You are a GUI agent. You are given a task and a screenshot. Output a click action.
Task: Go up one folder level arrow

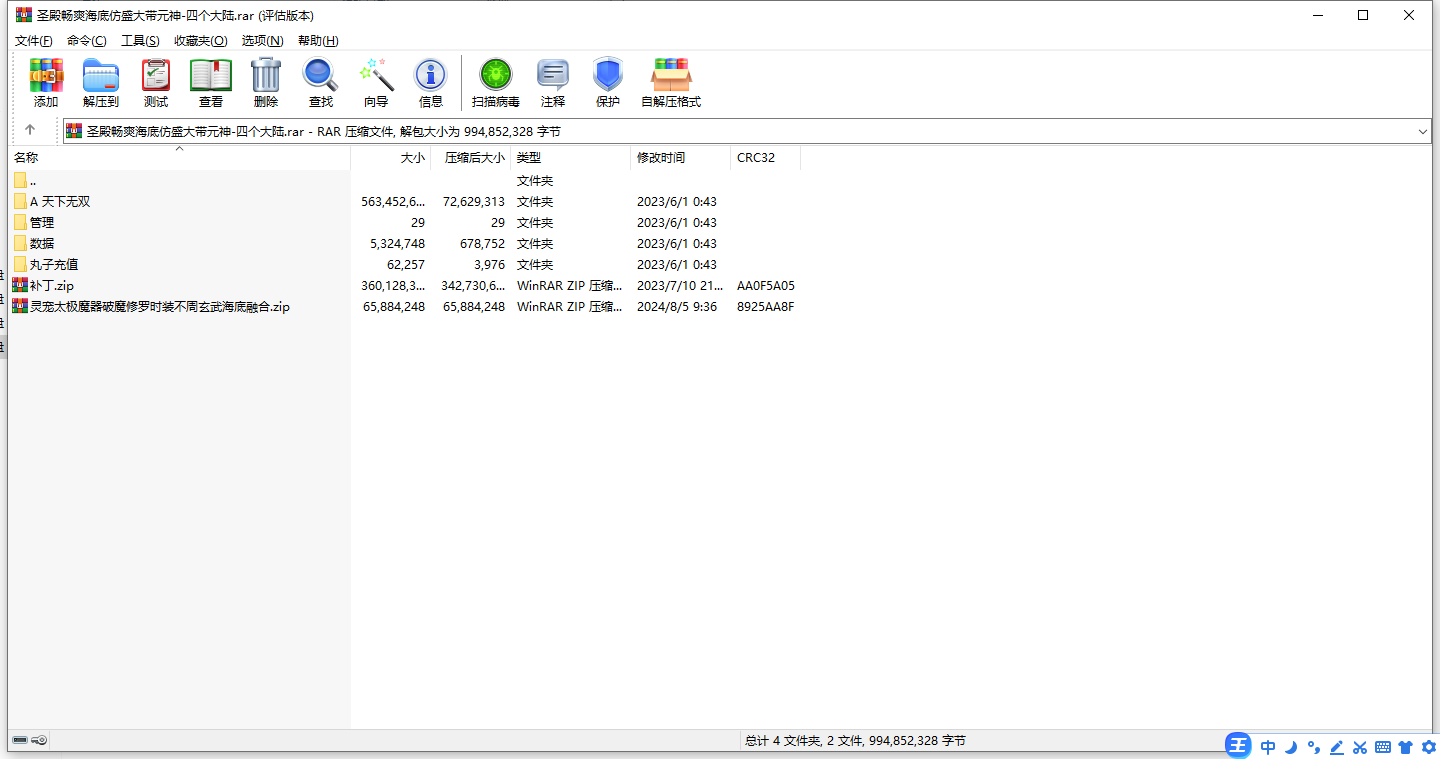(30, 130)
